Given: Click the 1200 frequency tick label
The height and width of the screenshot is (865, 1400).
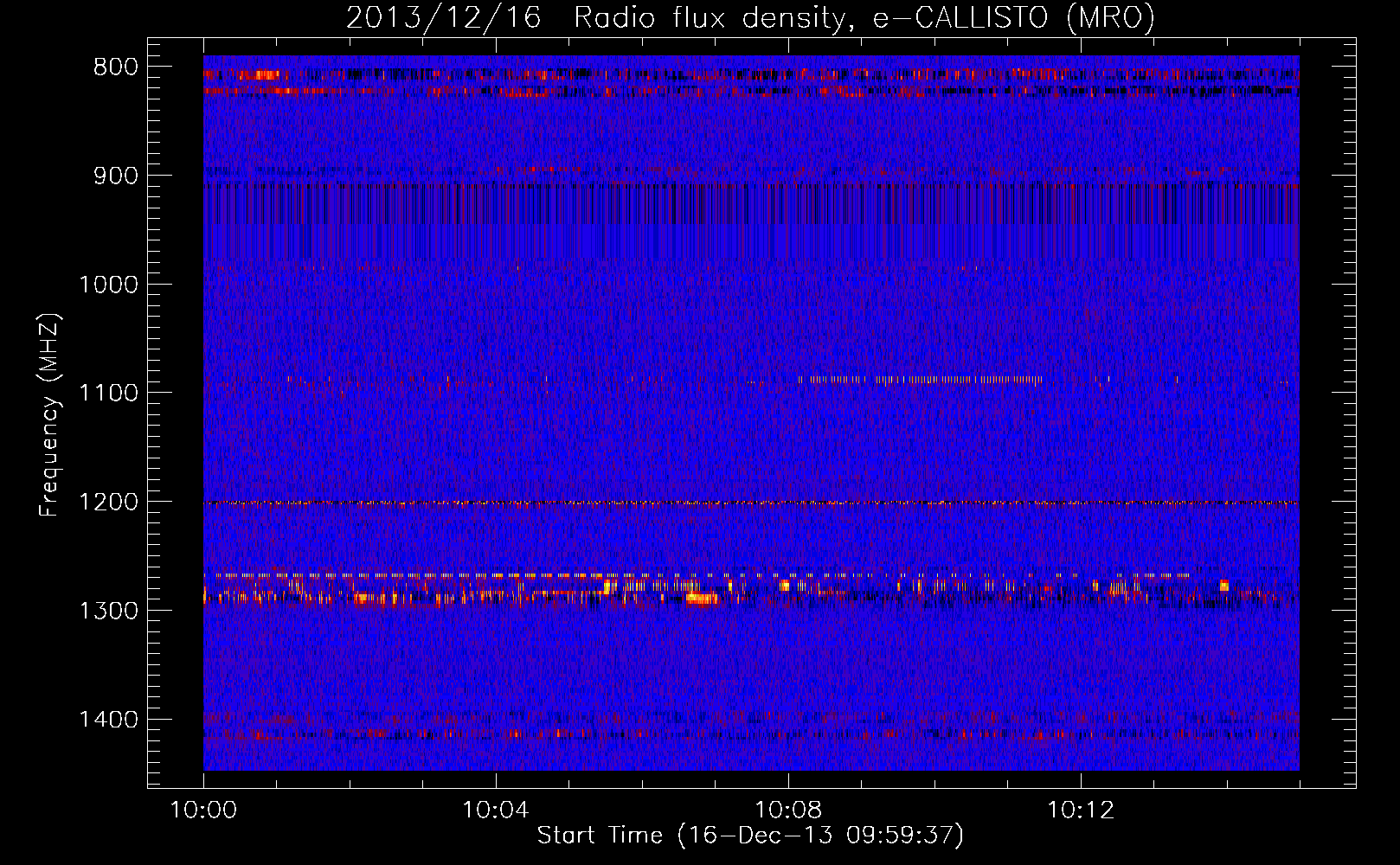Looking at the screenshot, I should 108,503.
